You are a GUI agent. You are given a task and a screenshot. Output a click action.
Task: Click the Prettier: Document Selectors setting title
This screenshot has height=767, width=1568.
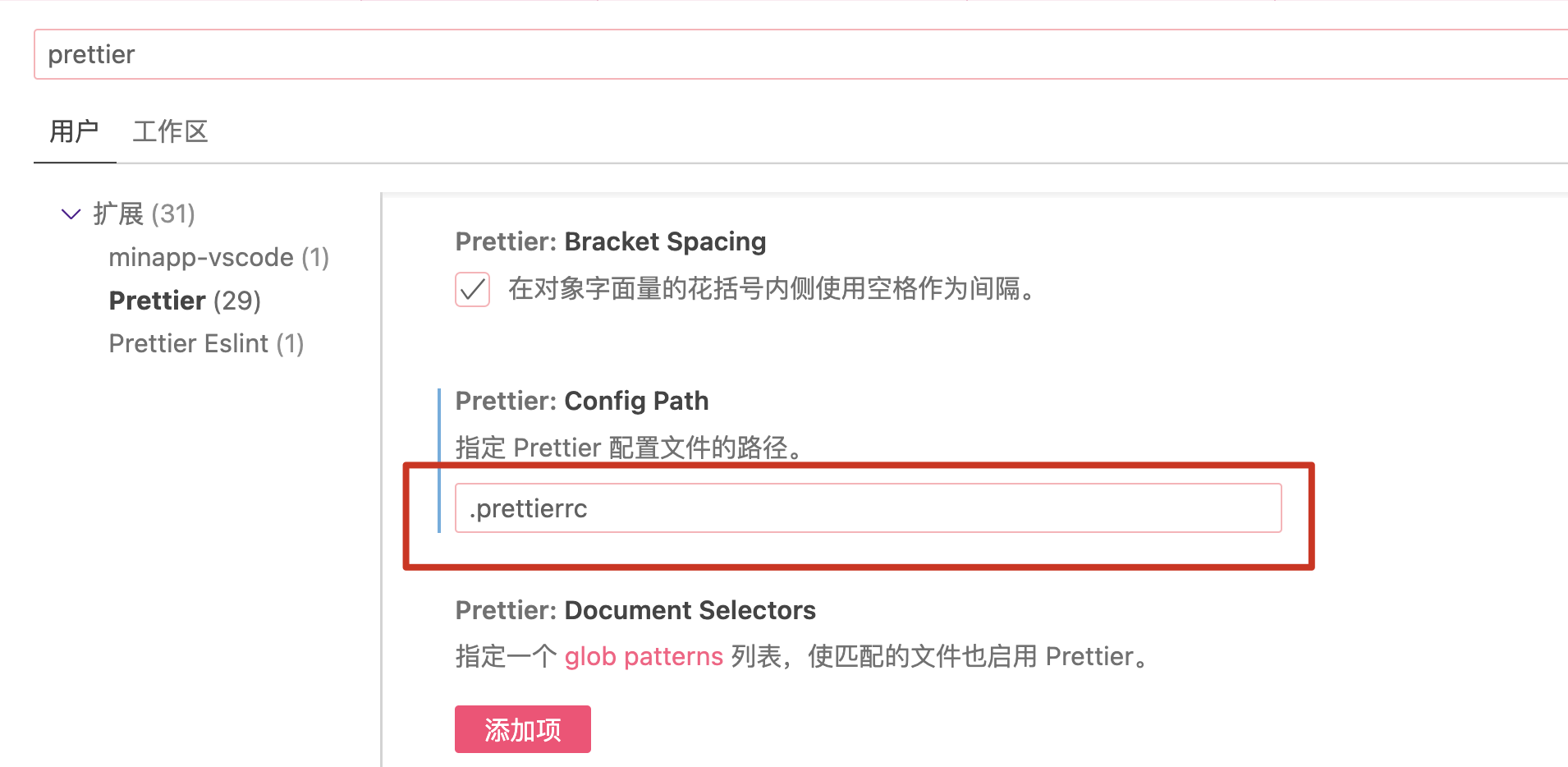click(635, 610)
